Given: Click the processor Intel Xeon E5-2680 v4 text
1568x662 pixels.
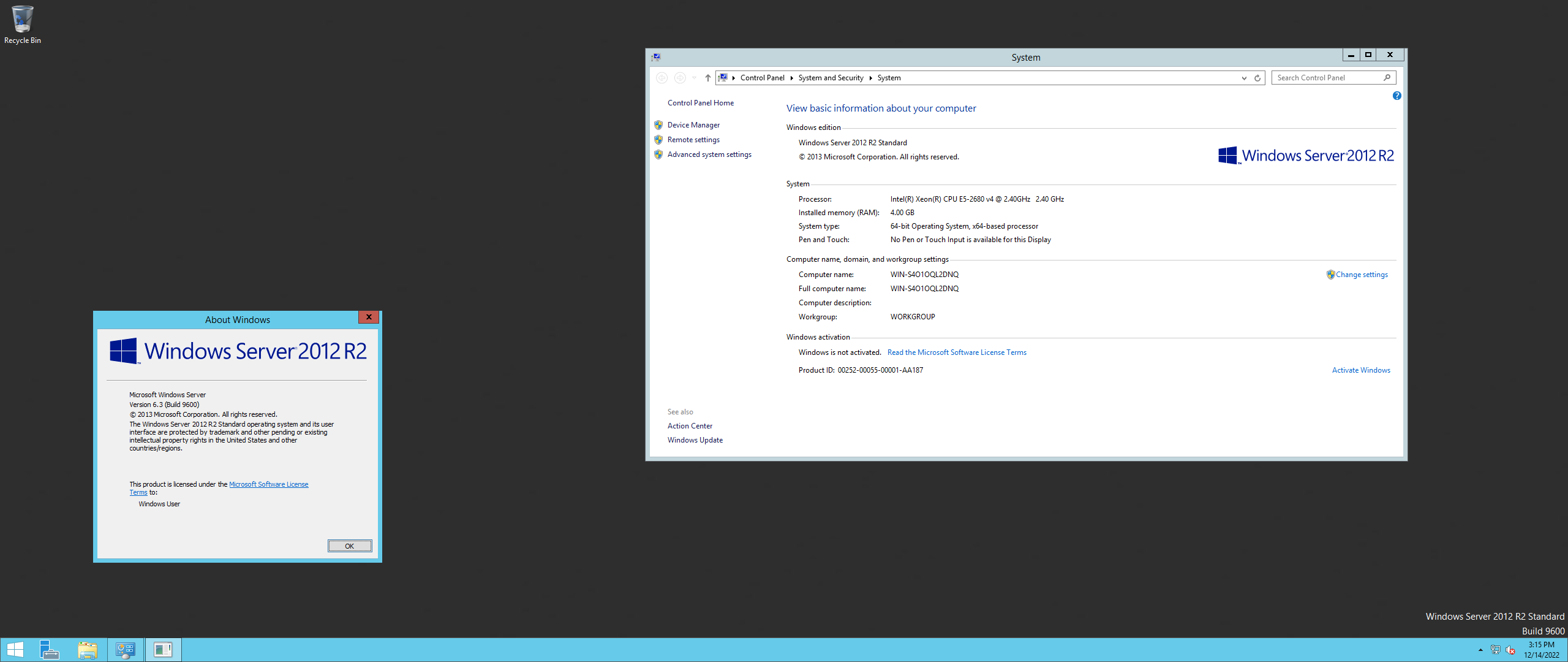Looking at the screenshot, I should (x=977, y=199).
